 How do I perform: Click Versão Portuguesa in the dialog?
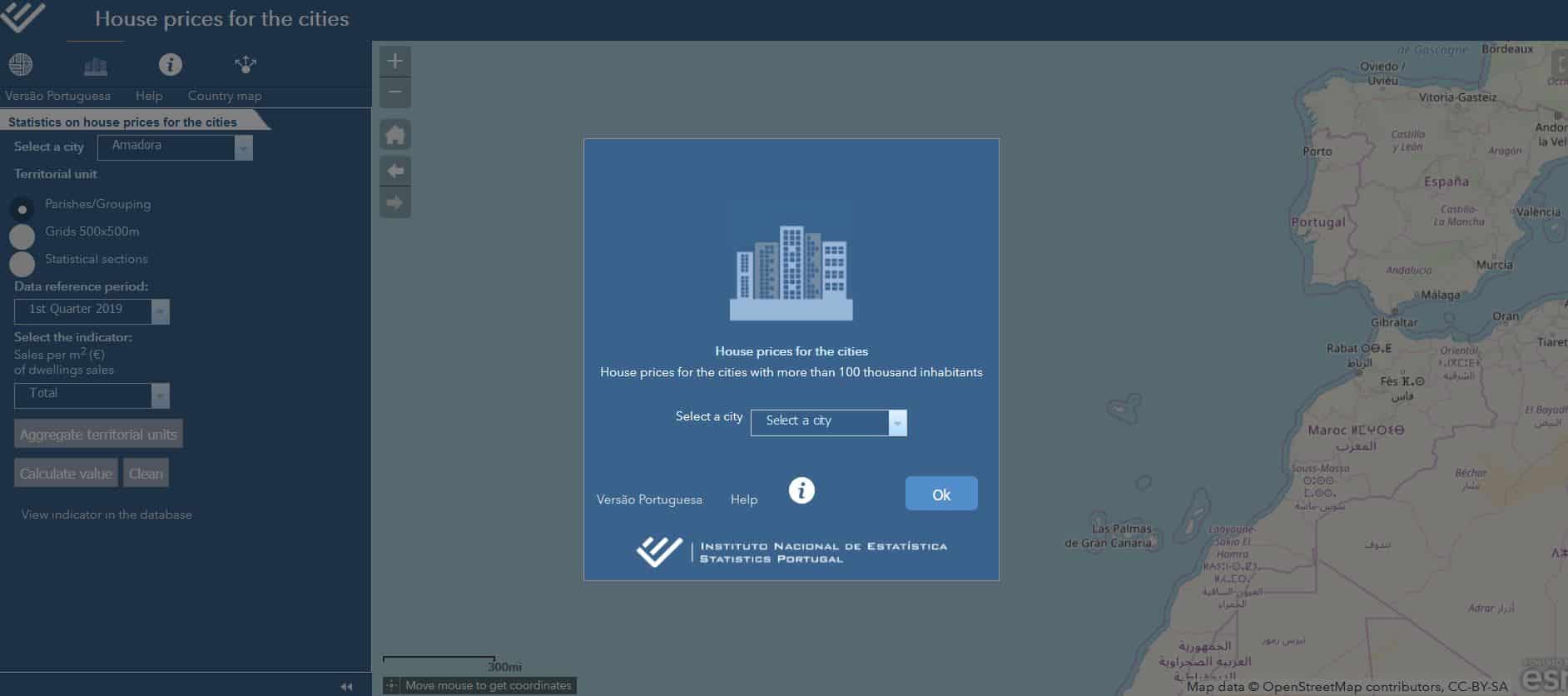649,500
